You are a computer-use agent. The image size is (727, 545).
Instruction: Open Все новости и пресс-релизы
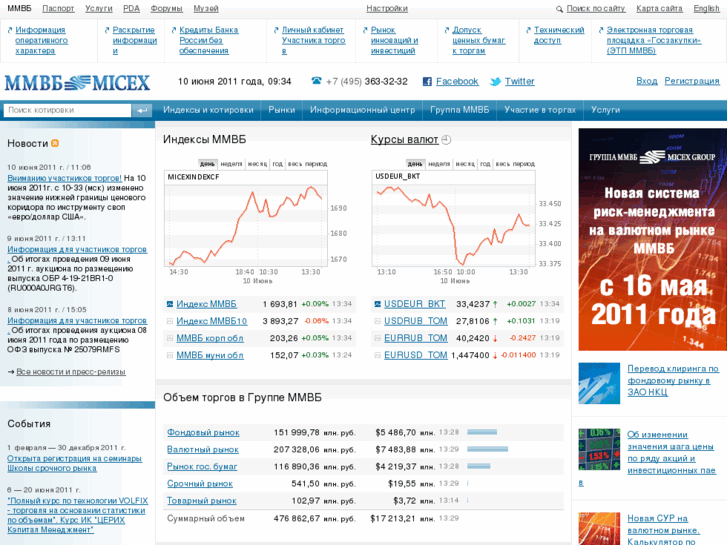click(x=71, y=372)
